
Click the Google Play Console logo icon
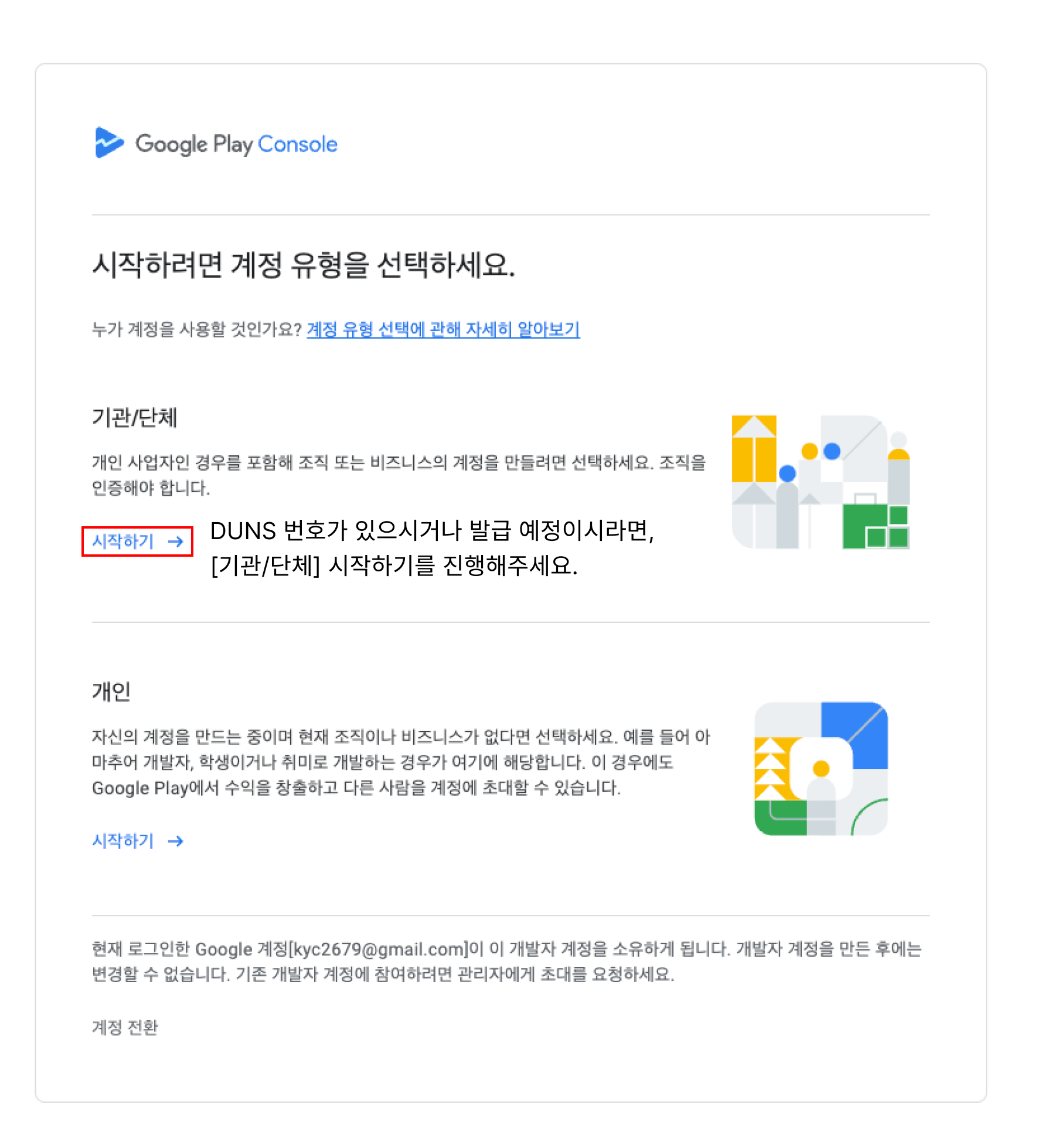tap(109, 142)
